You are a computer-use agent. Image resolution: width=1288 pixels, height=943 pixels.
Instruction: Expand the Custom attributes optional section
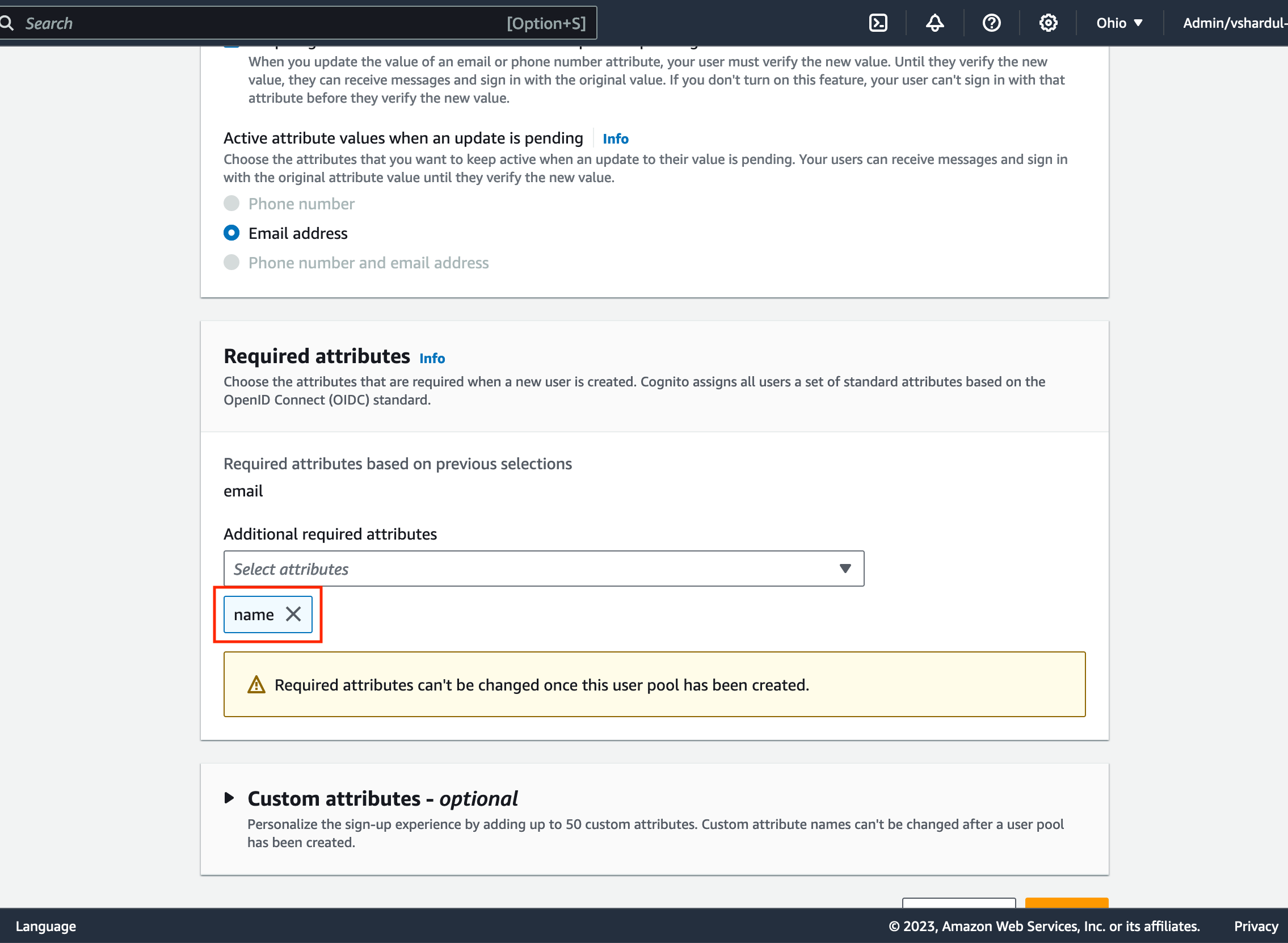(382, 798)
